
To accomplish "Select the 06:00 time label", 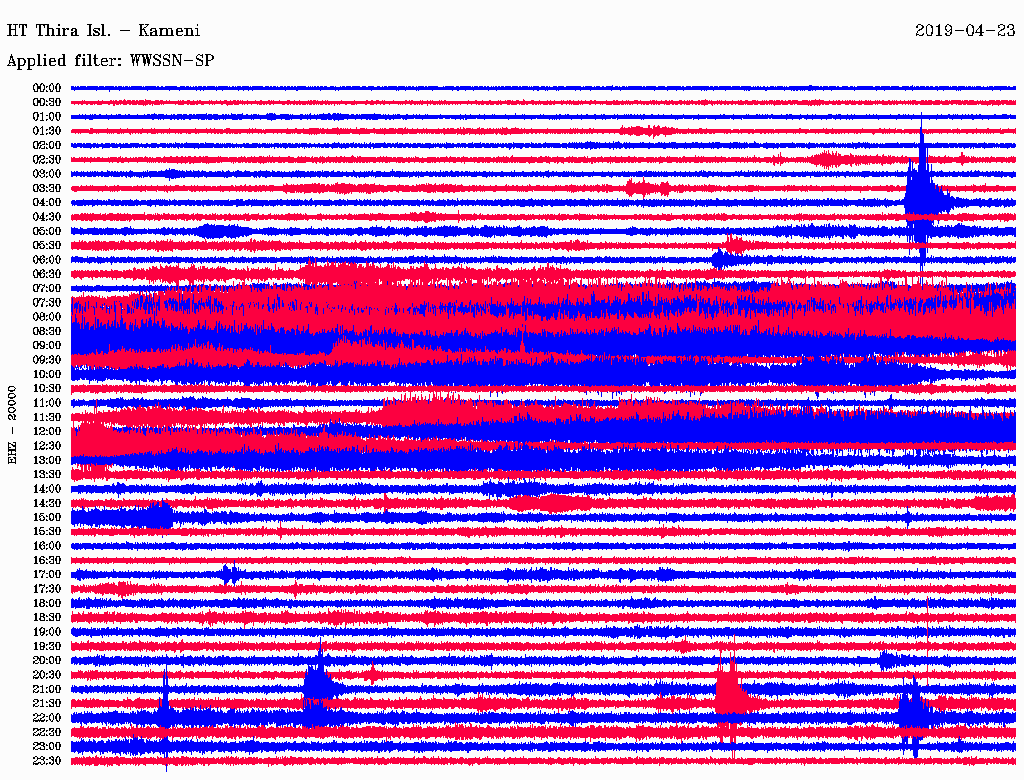I will coord(47,259).
